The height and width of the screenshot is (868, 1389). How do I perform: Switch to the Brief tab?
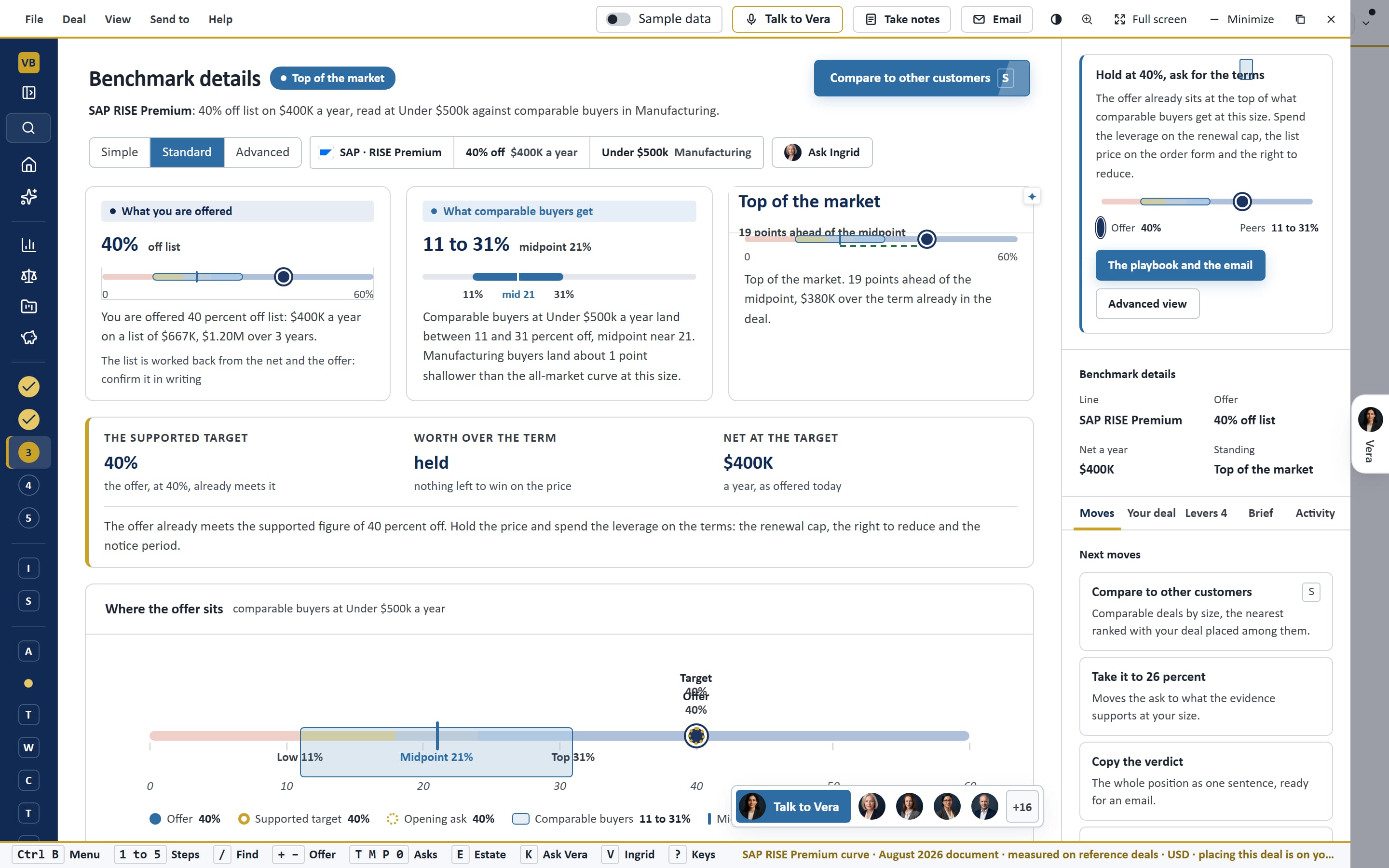1260,513
